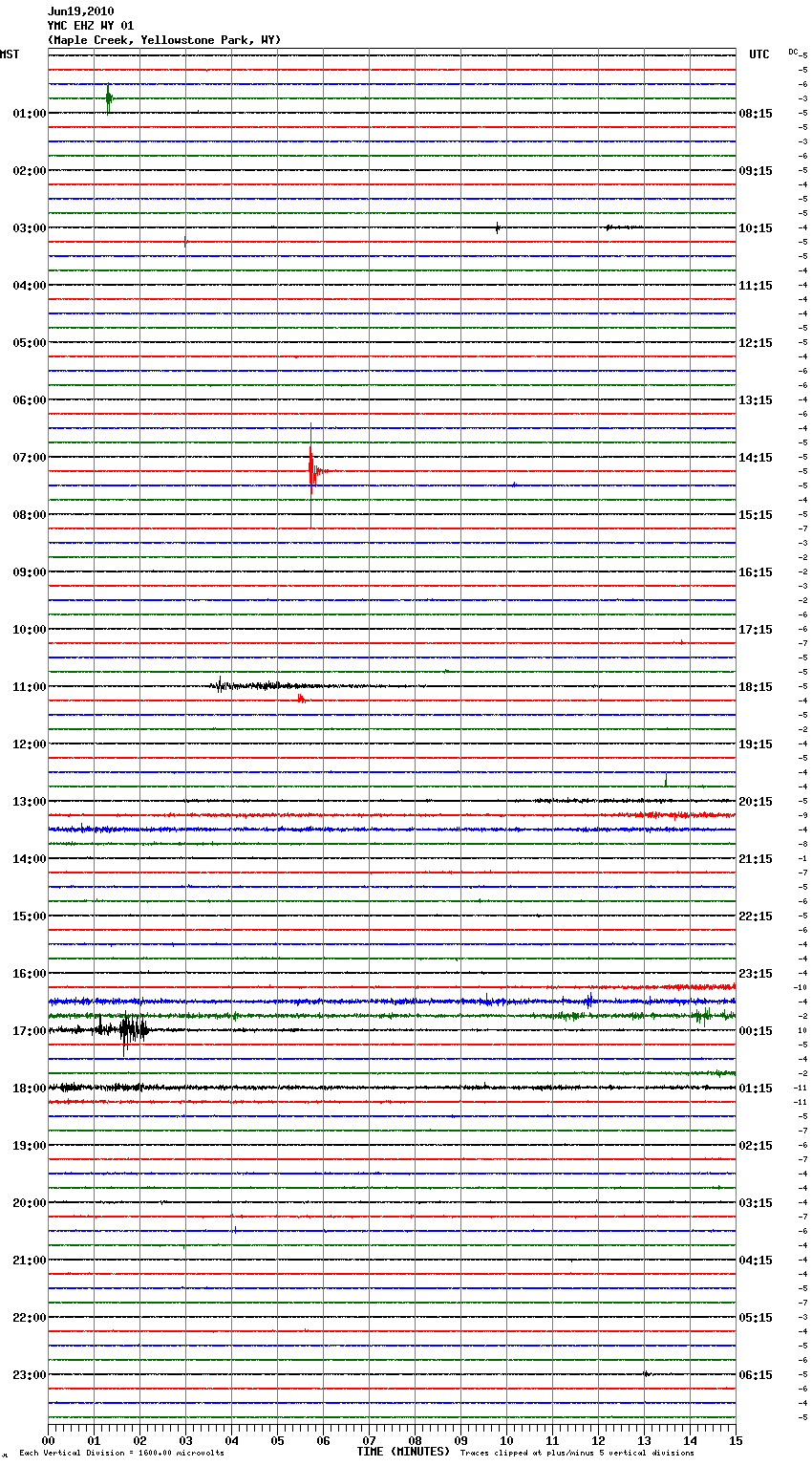Click the 20:15 UTC time label

pos(756,802)
